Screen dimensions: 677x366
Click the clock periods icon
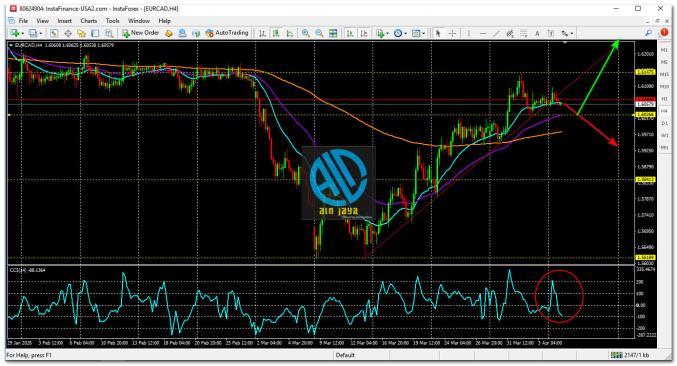tap(398, 33)
